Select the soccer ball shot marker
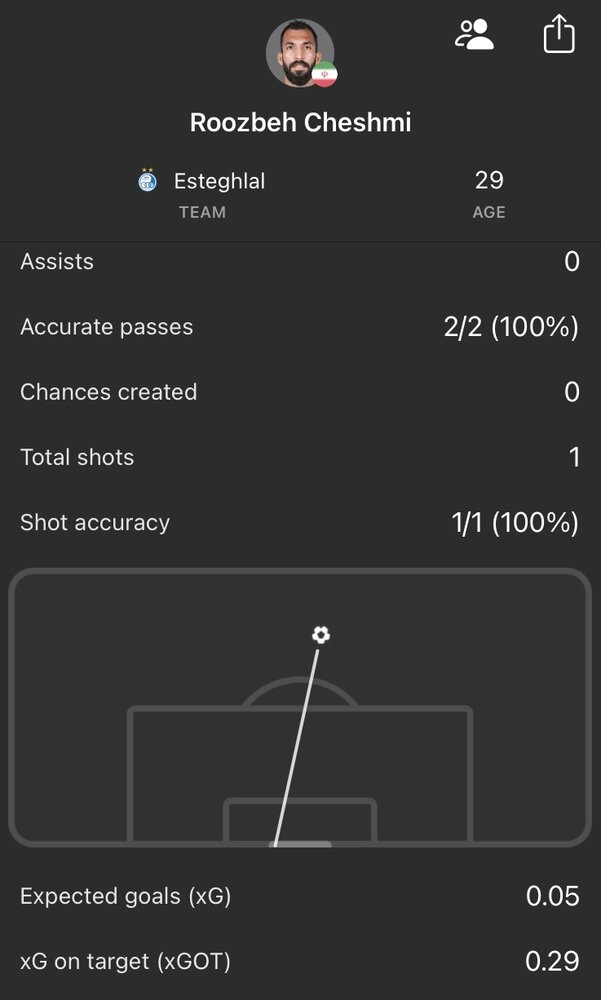 click(x=320, y=634)
